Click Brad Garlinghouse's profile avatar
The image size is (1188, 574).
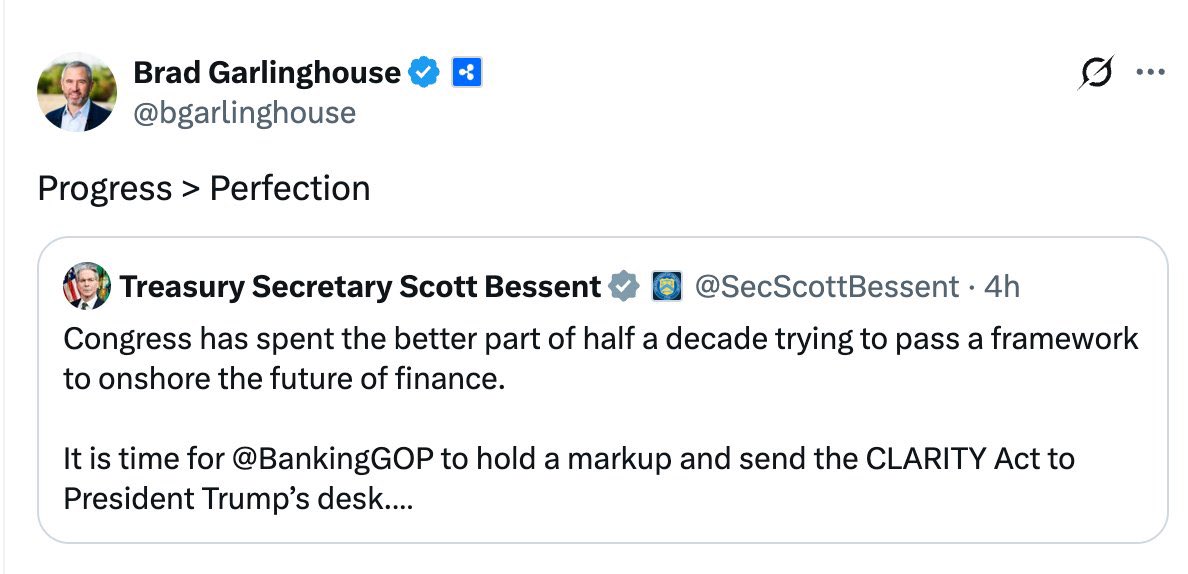(76, 93)
